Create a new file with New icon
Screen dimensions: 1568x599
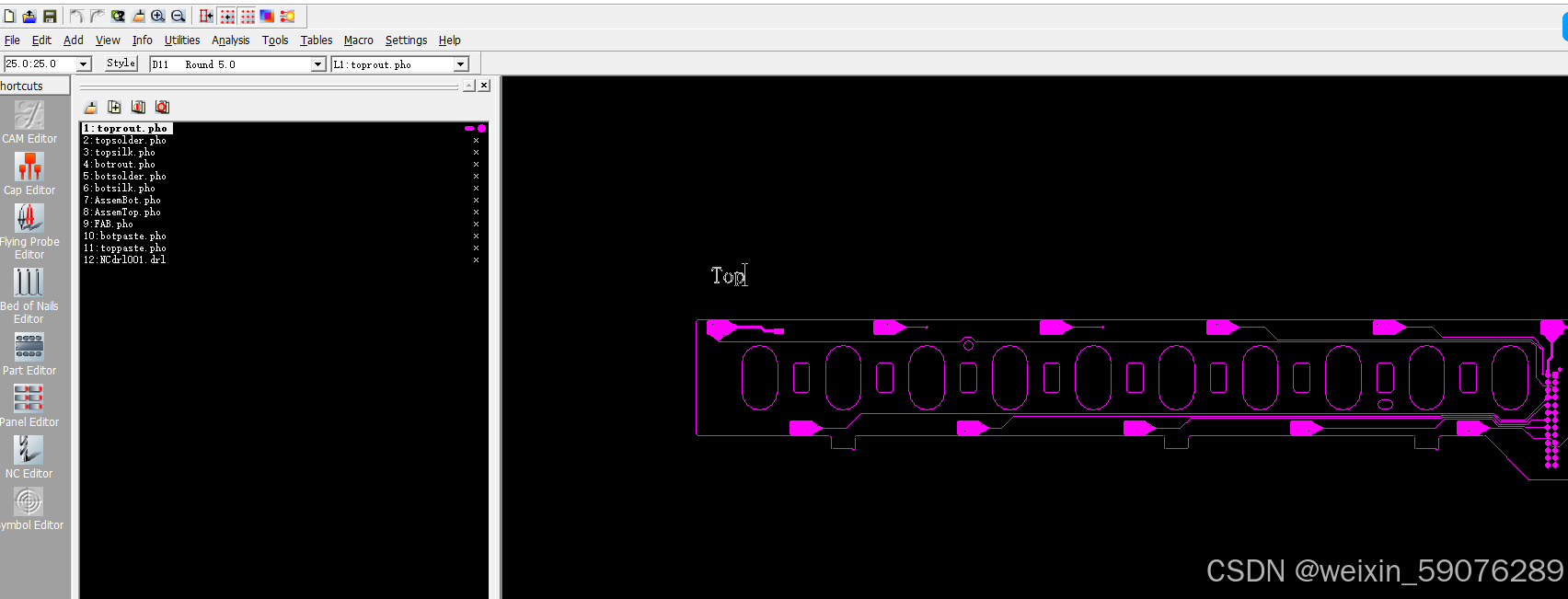[x=9, y=17]
